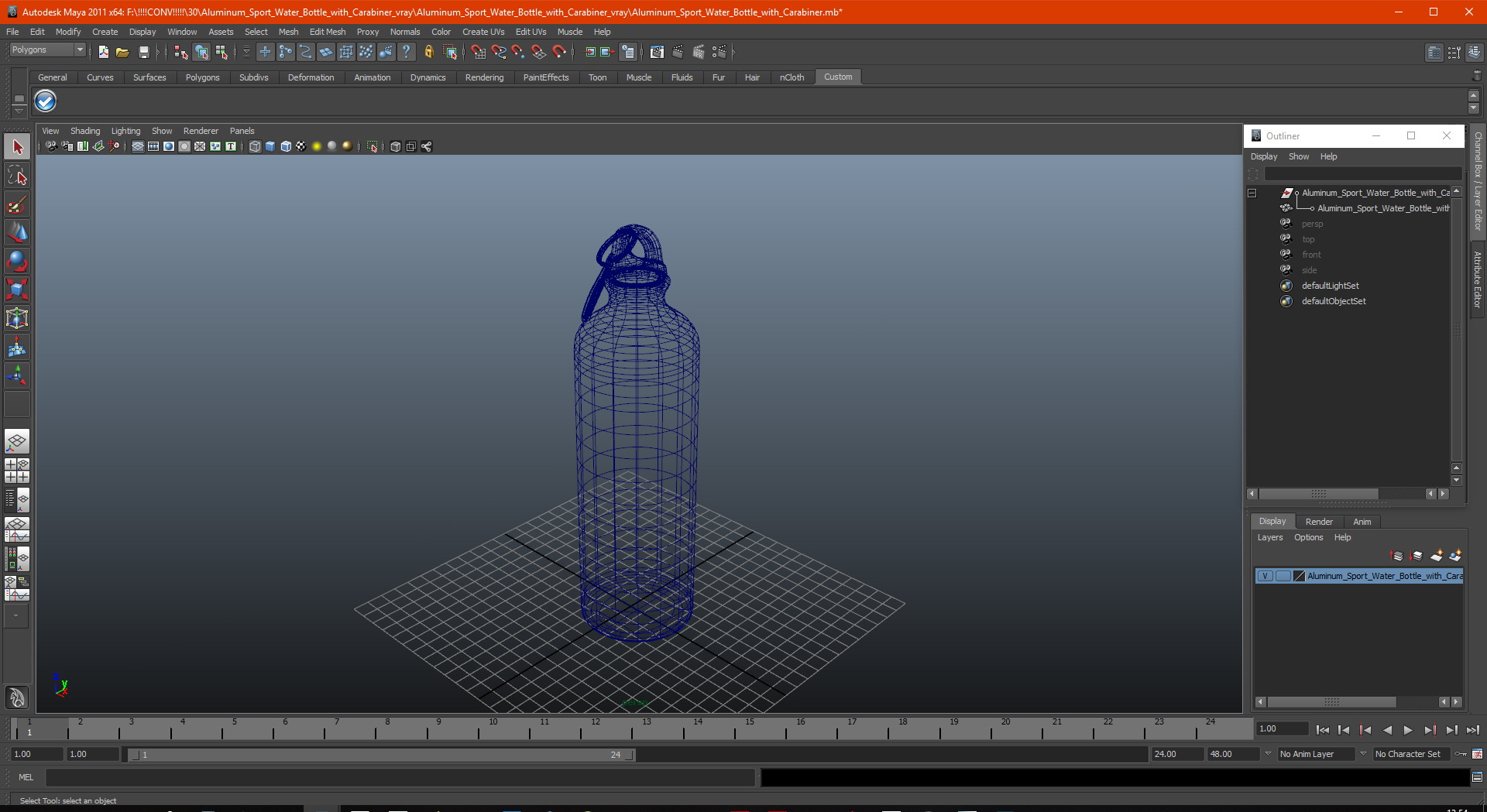Click Play forwards button
The width and height of the screenshot is (1487, 812).
click(1408, 729)
